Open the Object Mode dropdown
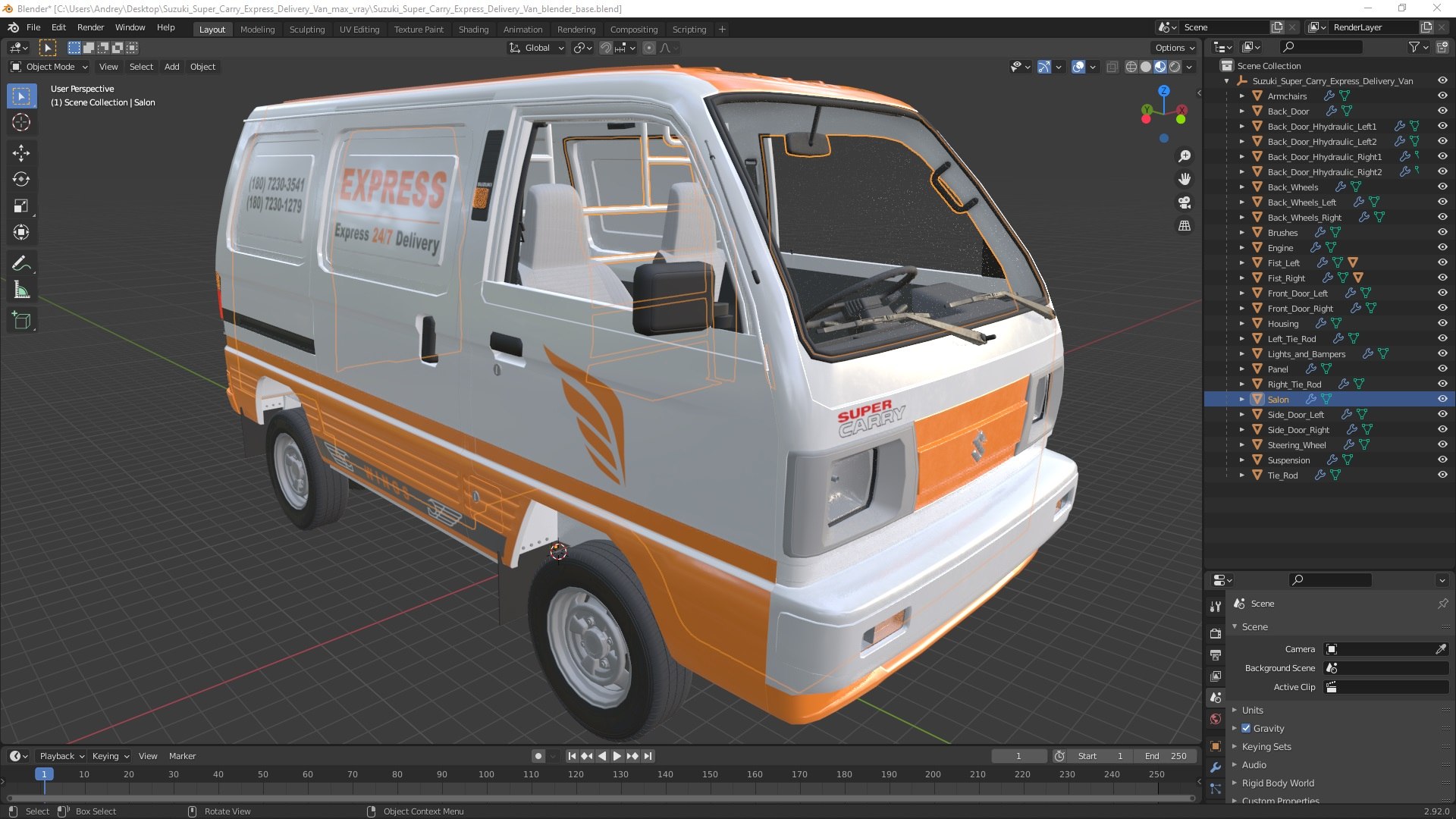The image size is (1456, 819). tap(49, 67)
